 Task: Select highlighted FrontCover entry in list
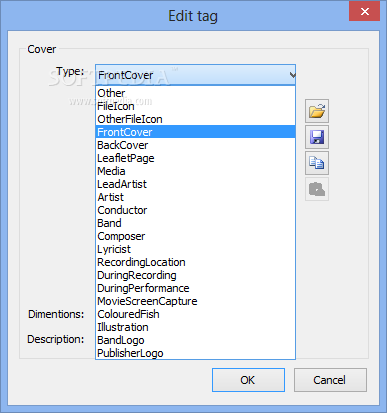tap(195, 132)
